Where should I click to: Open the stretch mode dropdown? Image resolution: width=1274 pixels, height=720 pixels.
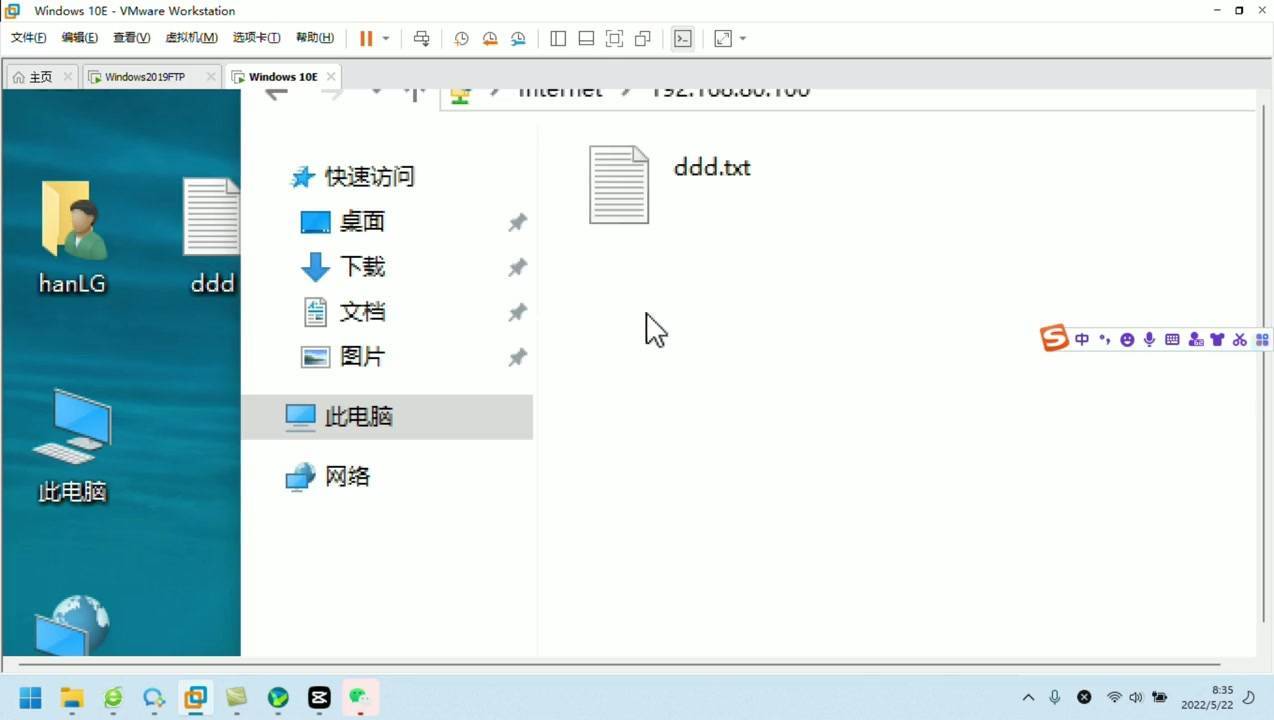pyautogui.click(x=741, y=38)
